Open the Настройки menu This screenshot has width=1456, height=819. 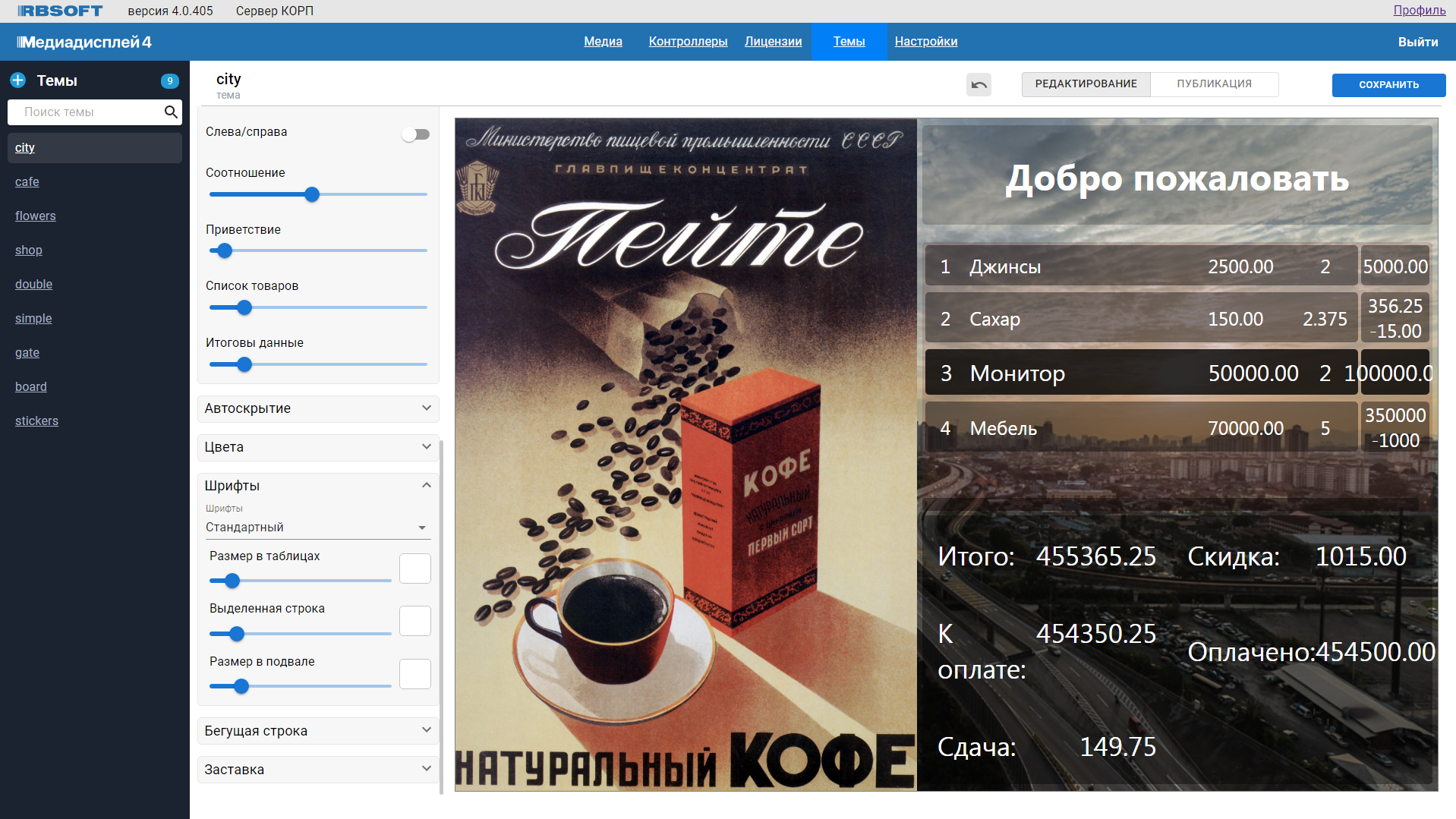coord(925,42)
